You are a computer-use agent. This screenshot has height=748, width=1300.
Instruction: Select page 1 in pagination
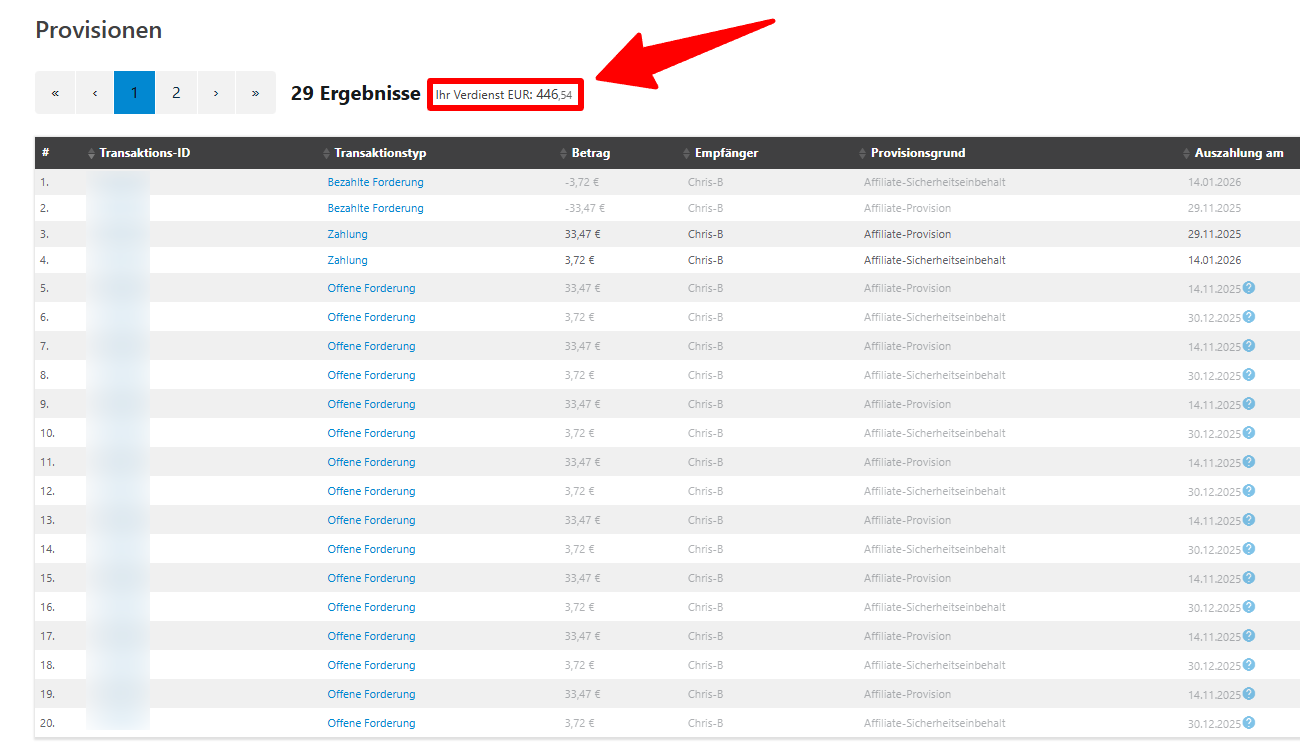134,93
